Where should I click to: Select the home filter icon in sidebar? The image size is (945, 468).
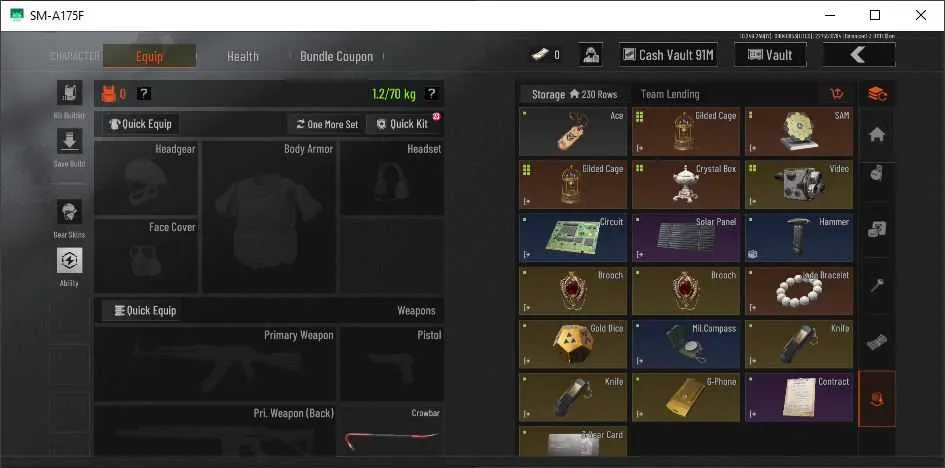[x=877, y=135]
